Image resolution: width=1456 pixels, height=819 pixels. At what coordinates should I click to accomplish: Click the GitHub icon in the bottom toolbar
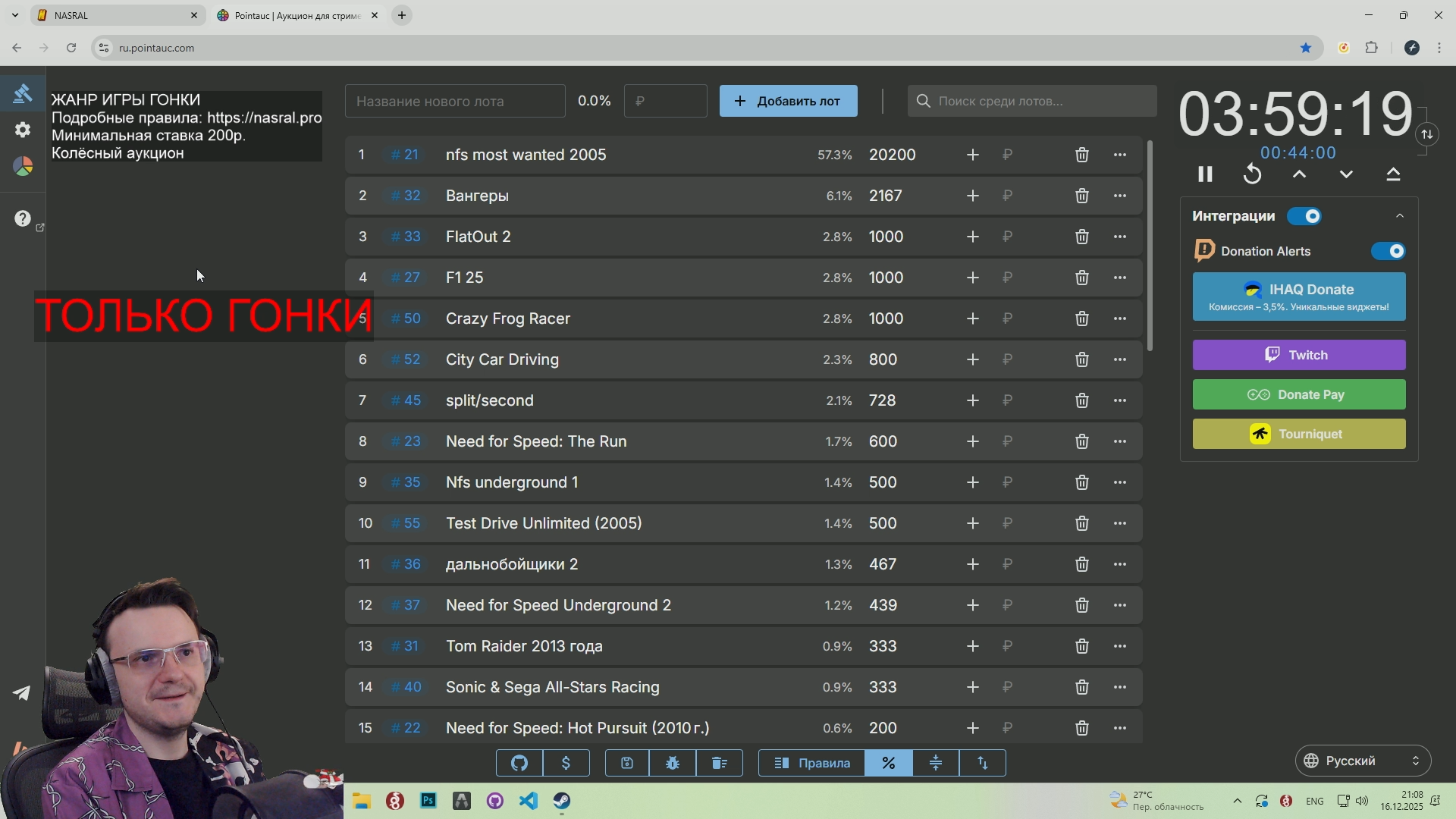(519, 763)
